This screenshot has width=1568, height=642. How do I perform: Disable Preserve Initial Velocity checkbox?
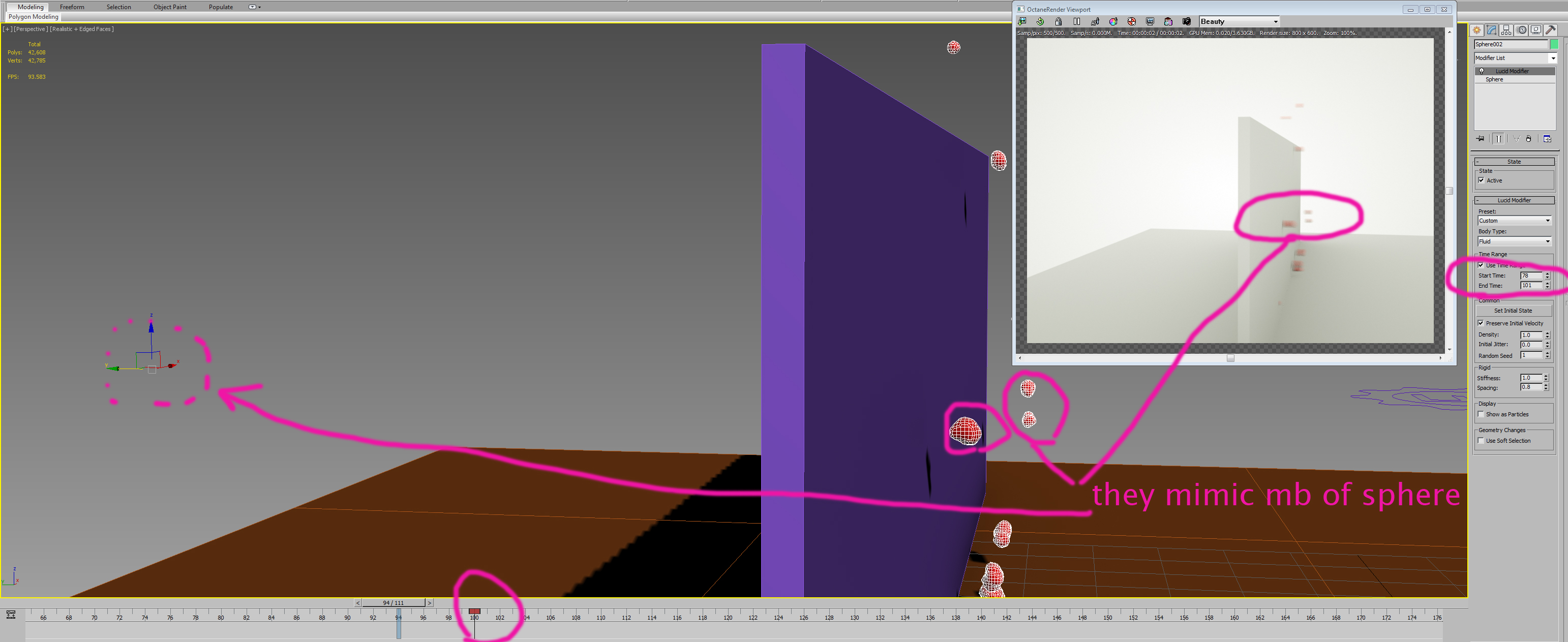tap(1481, 323)
